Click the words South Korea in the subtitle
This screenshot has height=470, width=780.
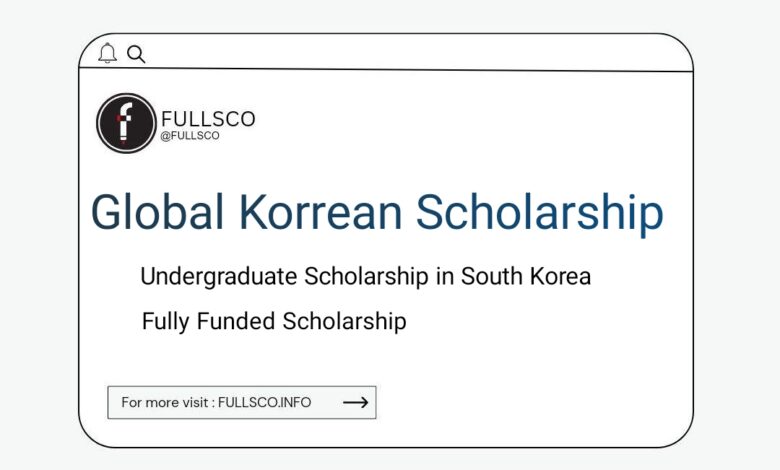point(526,276)
